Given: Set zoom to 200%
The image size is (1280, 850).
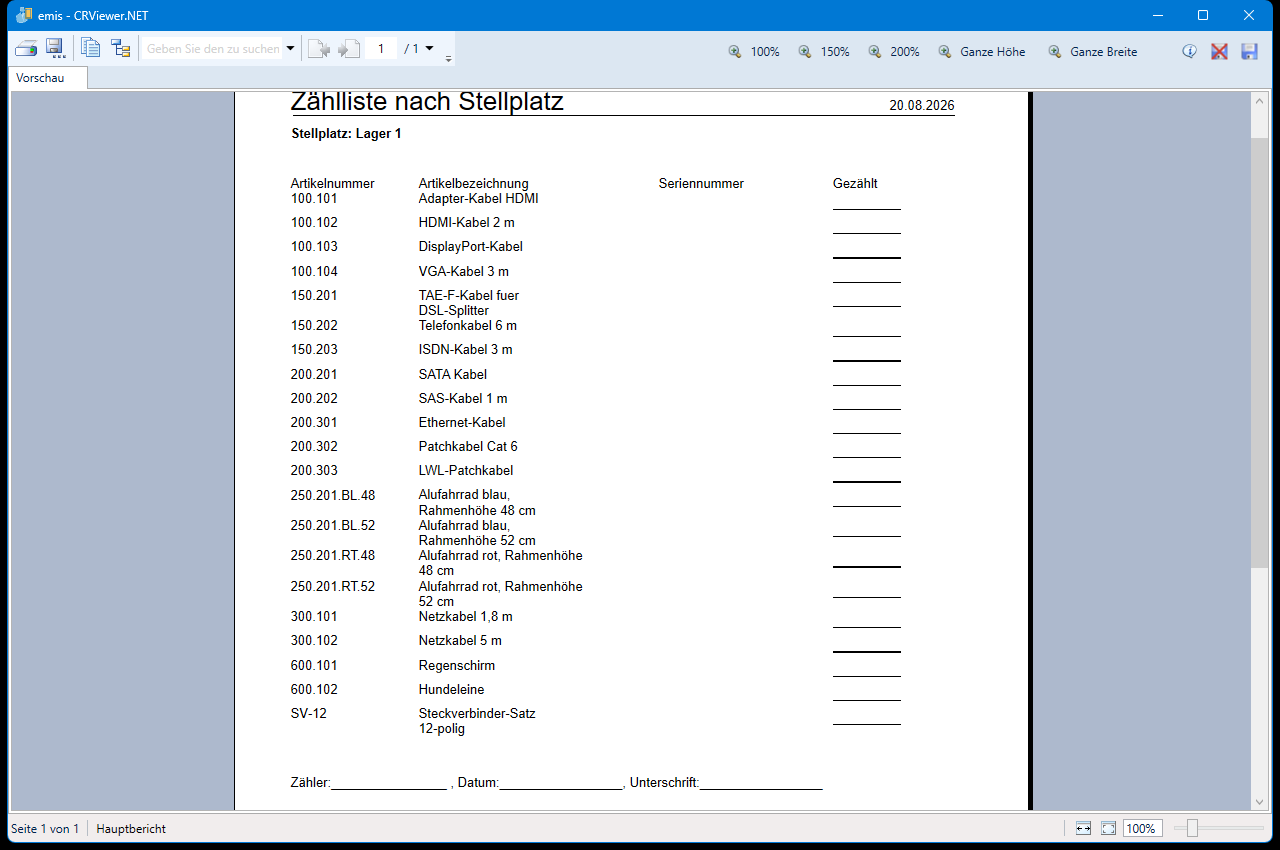Looking at the screenshot, I should (905, 52).
